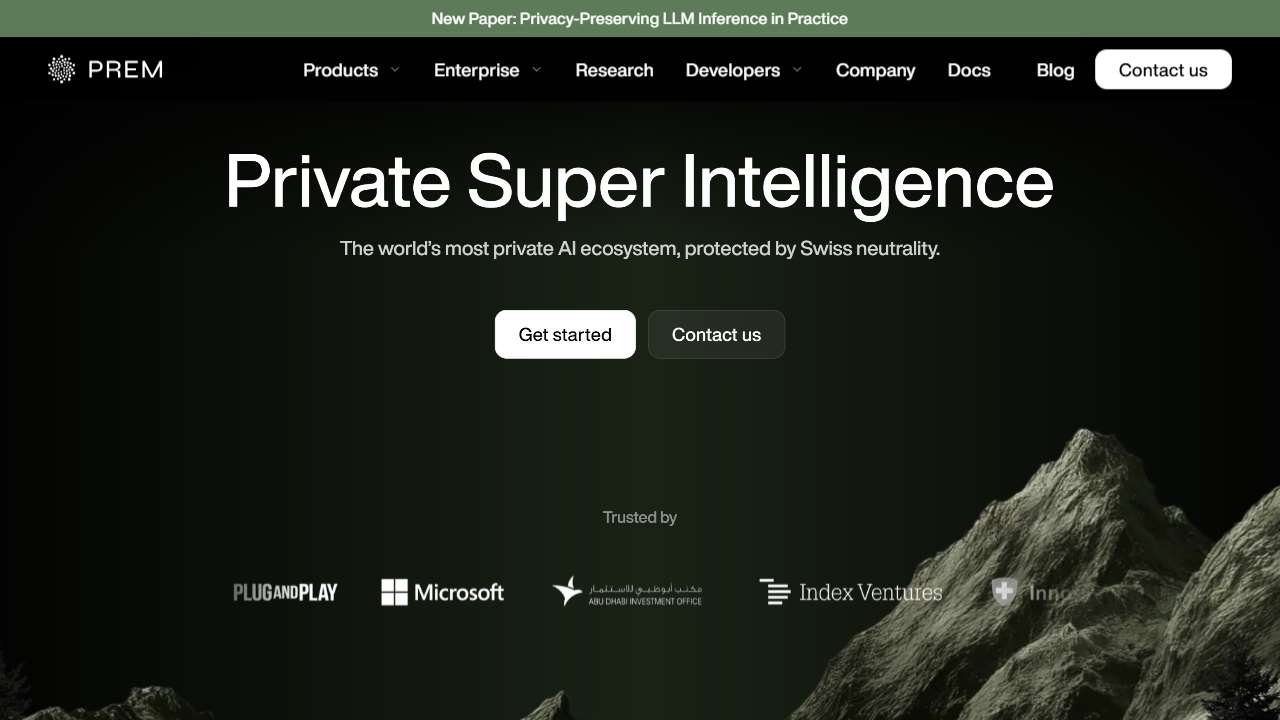Click the Swiss shield cross logo

(1004, 592)
